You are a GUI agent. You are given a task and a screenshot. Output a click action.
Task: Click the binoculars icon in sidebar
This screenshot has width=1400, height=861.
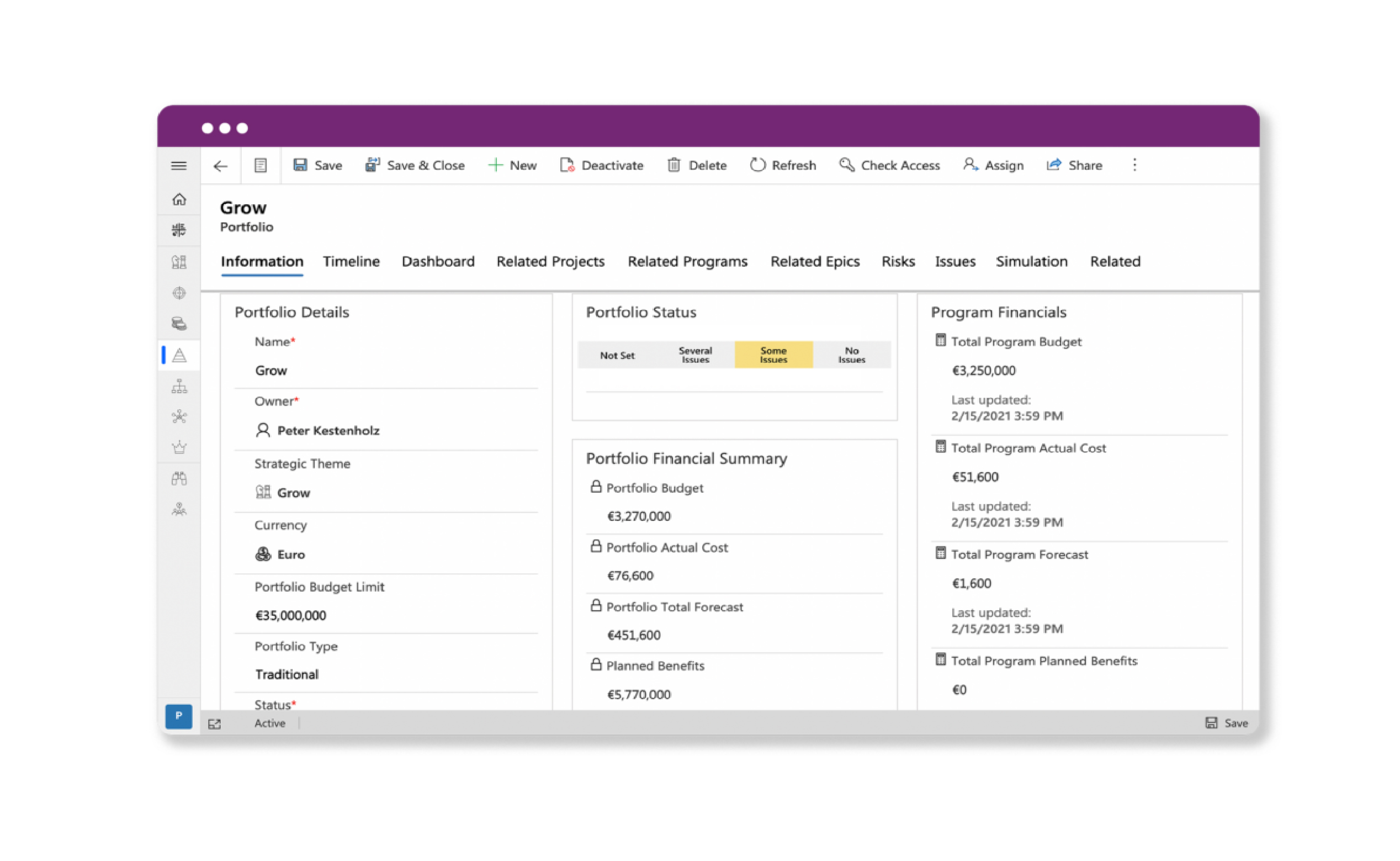(179, 478)
